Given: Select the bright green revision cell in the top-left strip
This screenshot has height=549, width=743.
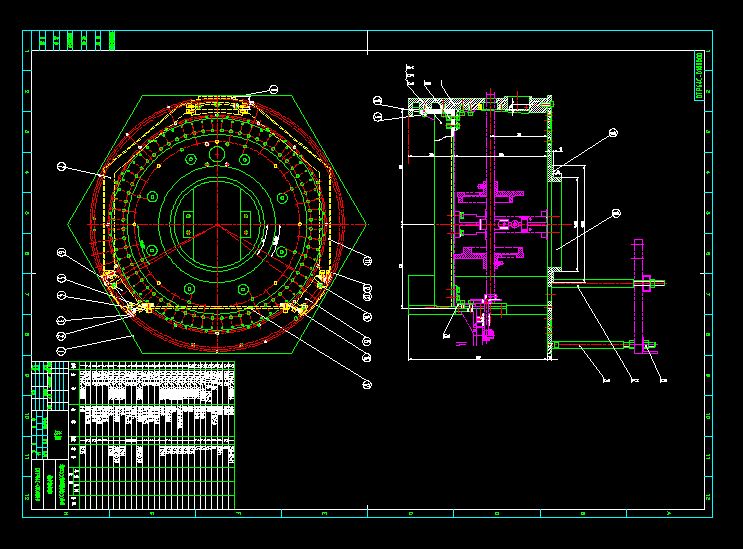Looking at the screenshot, I should click(x=112, y=41).
